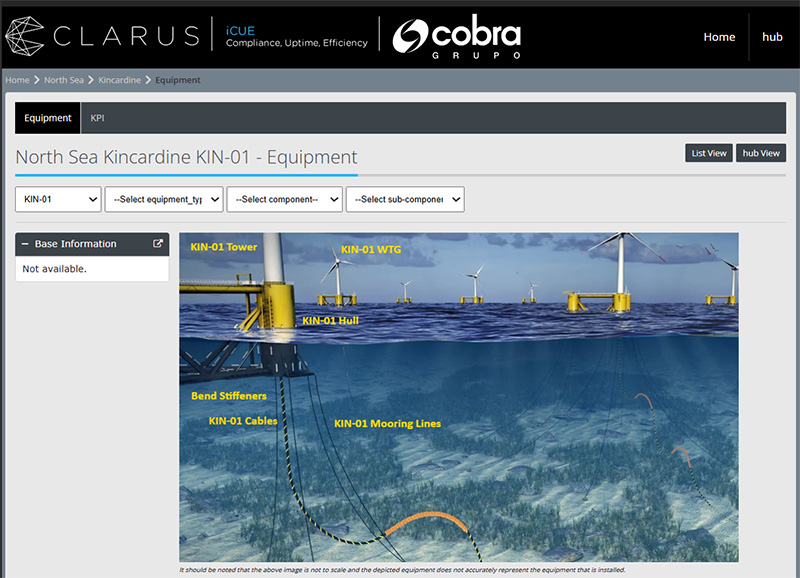Switch to the KPI tab
Screen dimensions: 800x578
tap(97, 118)
